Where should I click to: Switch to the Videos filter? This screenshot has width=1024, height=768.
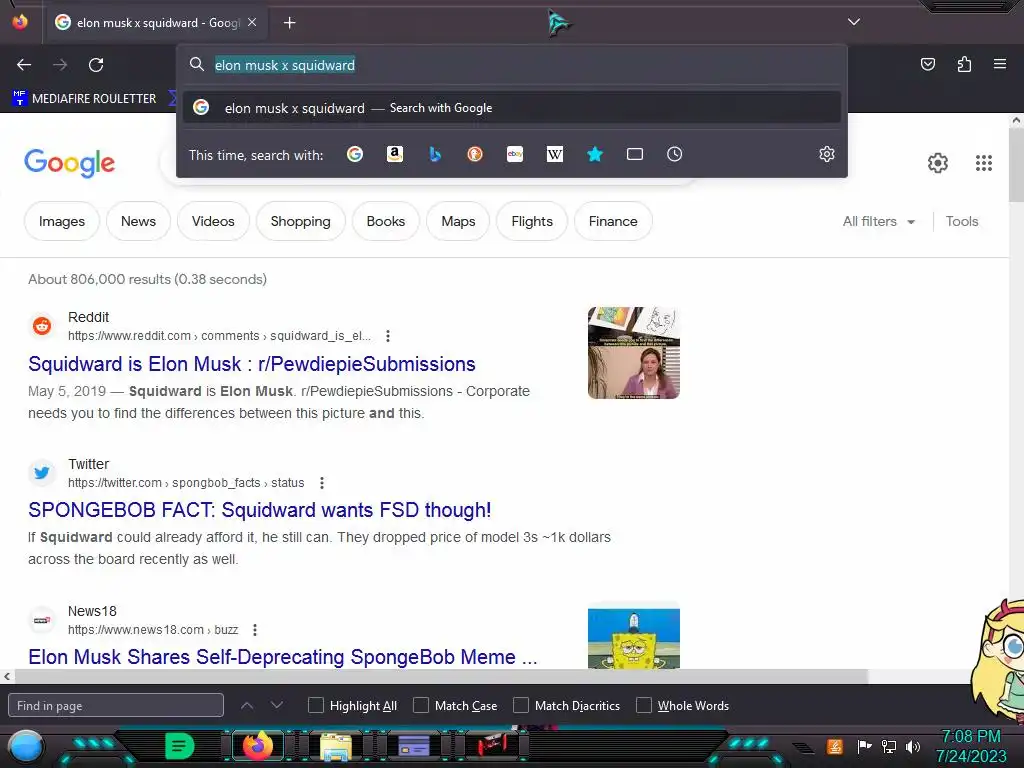point(213,221)
